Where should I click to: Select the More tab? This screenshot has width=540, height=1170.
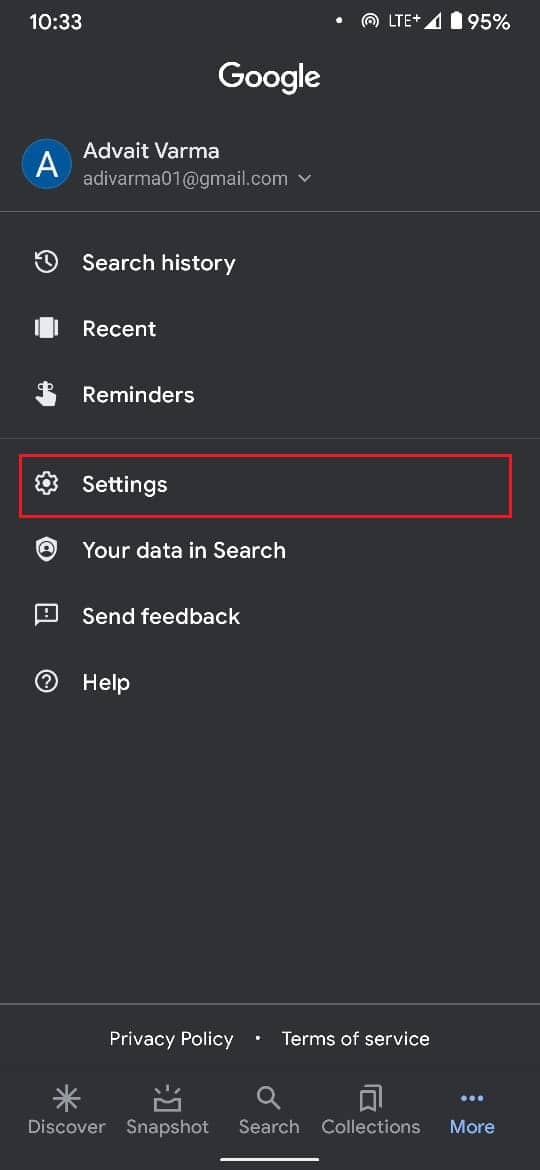coord(472,1111)
